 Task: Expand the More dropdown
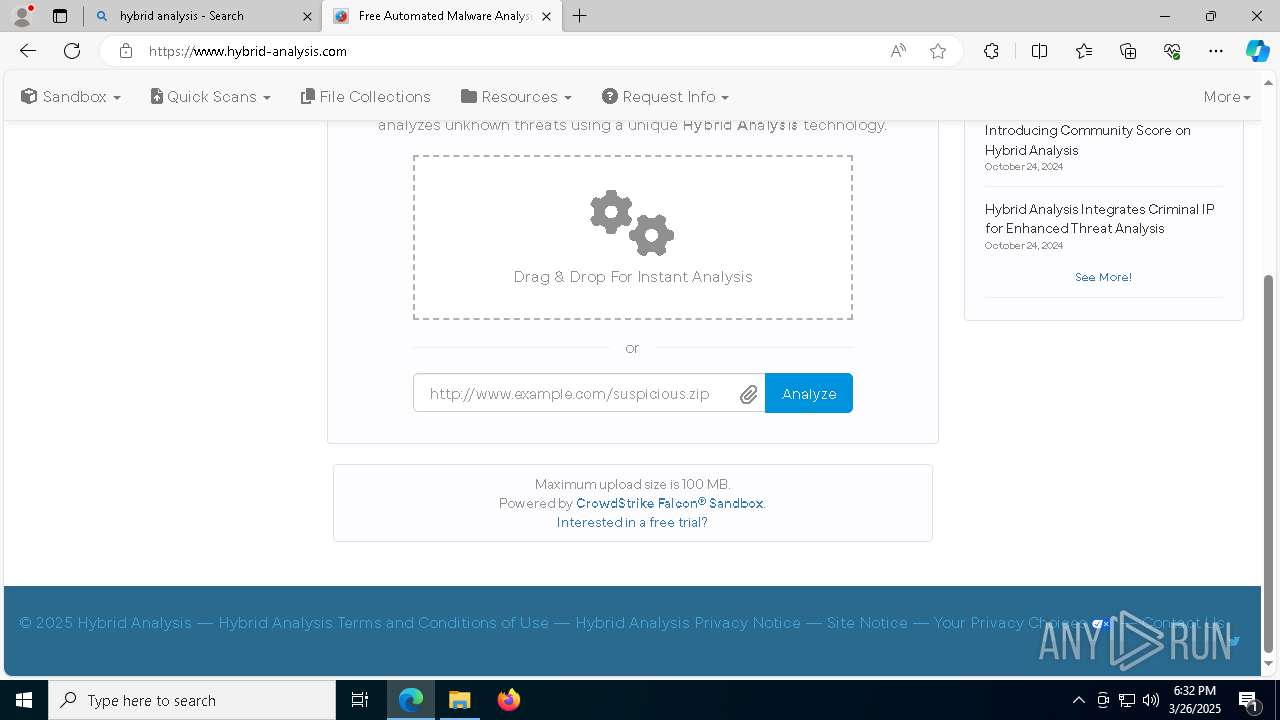pos(1227,97)
